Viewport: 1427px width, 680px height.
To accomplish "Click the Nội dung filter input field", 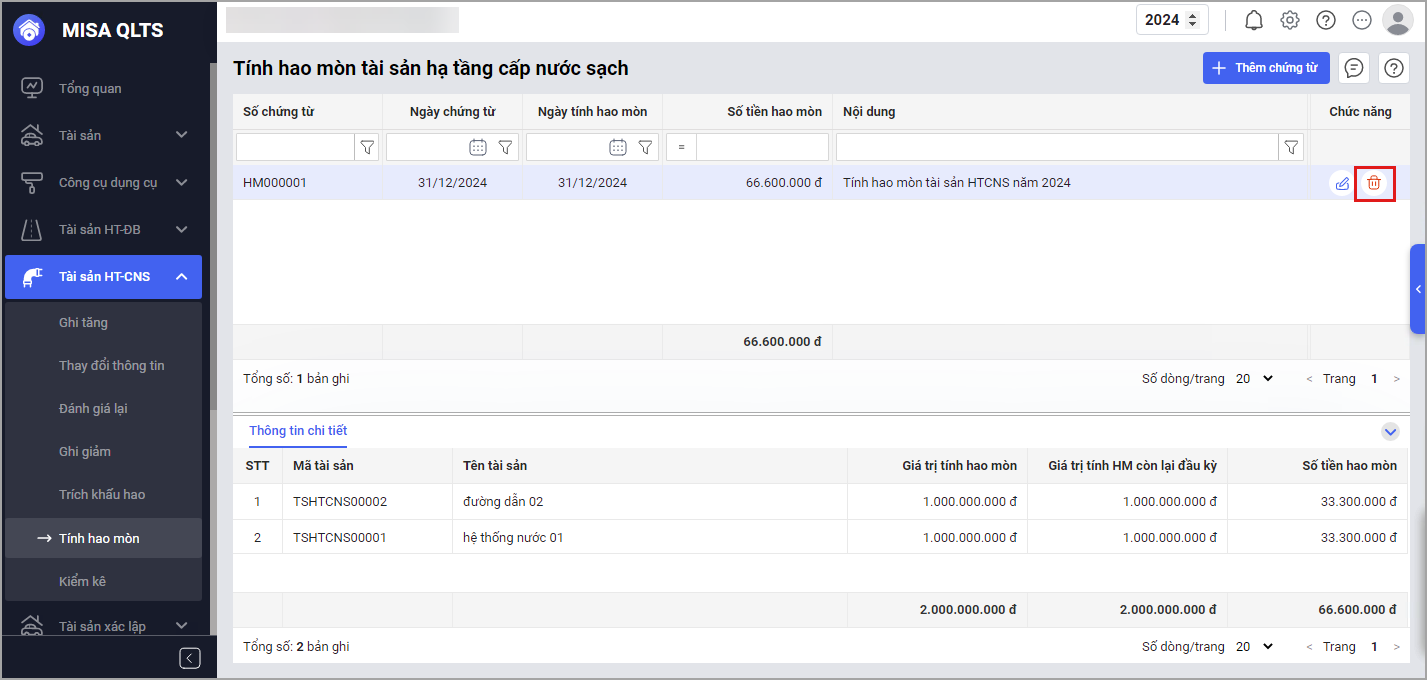I will (x=1057, y=147).
